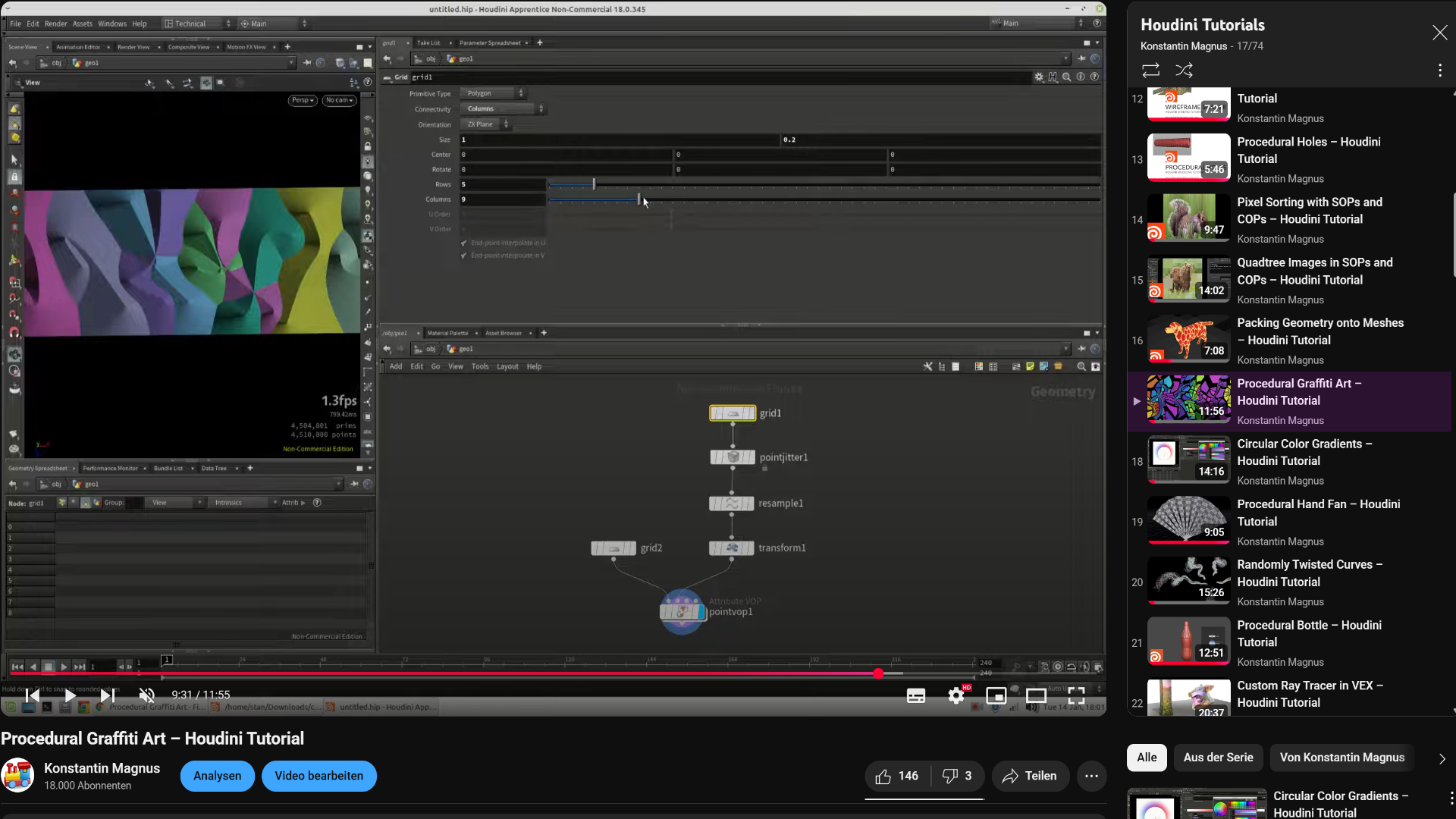Viewport: 1456px width, 819px height.
Task: Switch to theater mode
Action: click(x=1036, y=695)
